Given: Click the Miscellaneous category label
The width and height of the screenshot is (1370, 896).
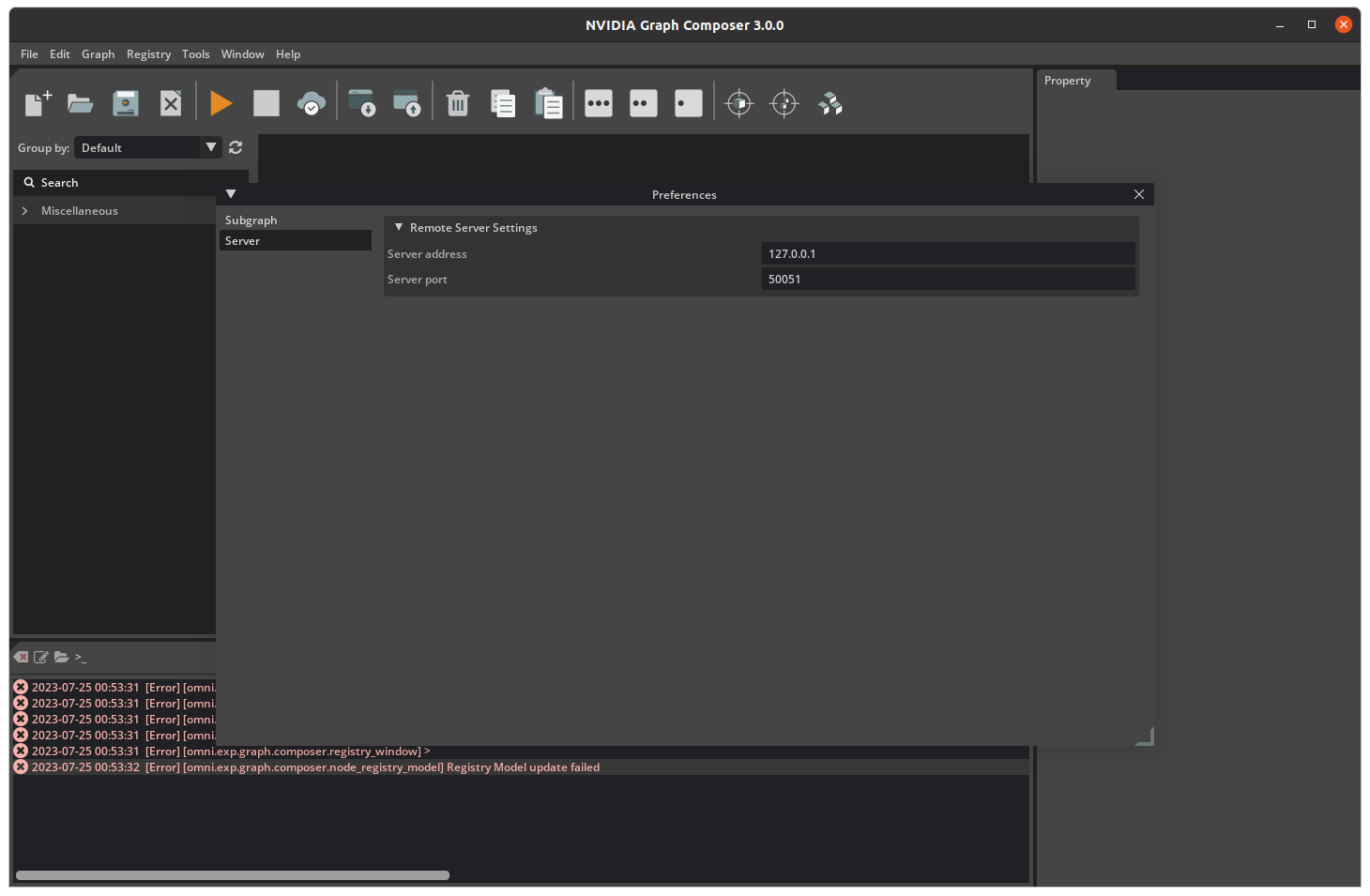Looking at the screenshot, I should point(80,211).
